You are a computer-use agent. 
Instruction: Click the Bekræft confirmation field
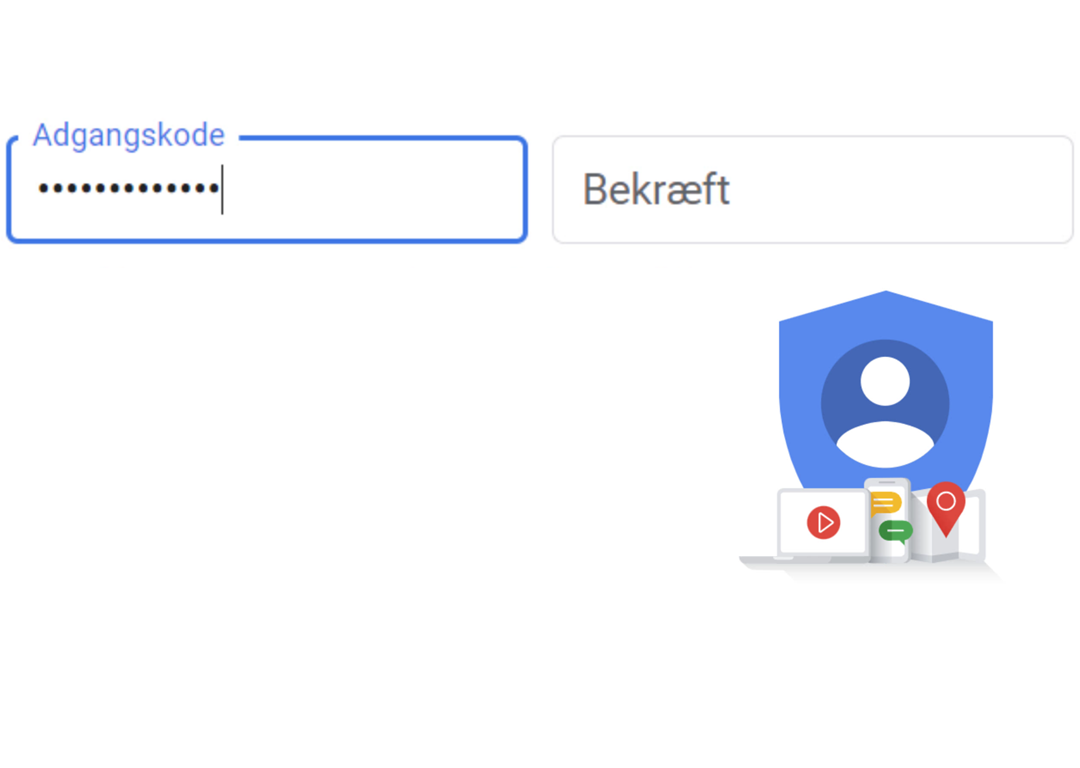click(x=813, y=190)
